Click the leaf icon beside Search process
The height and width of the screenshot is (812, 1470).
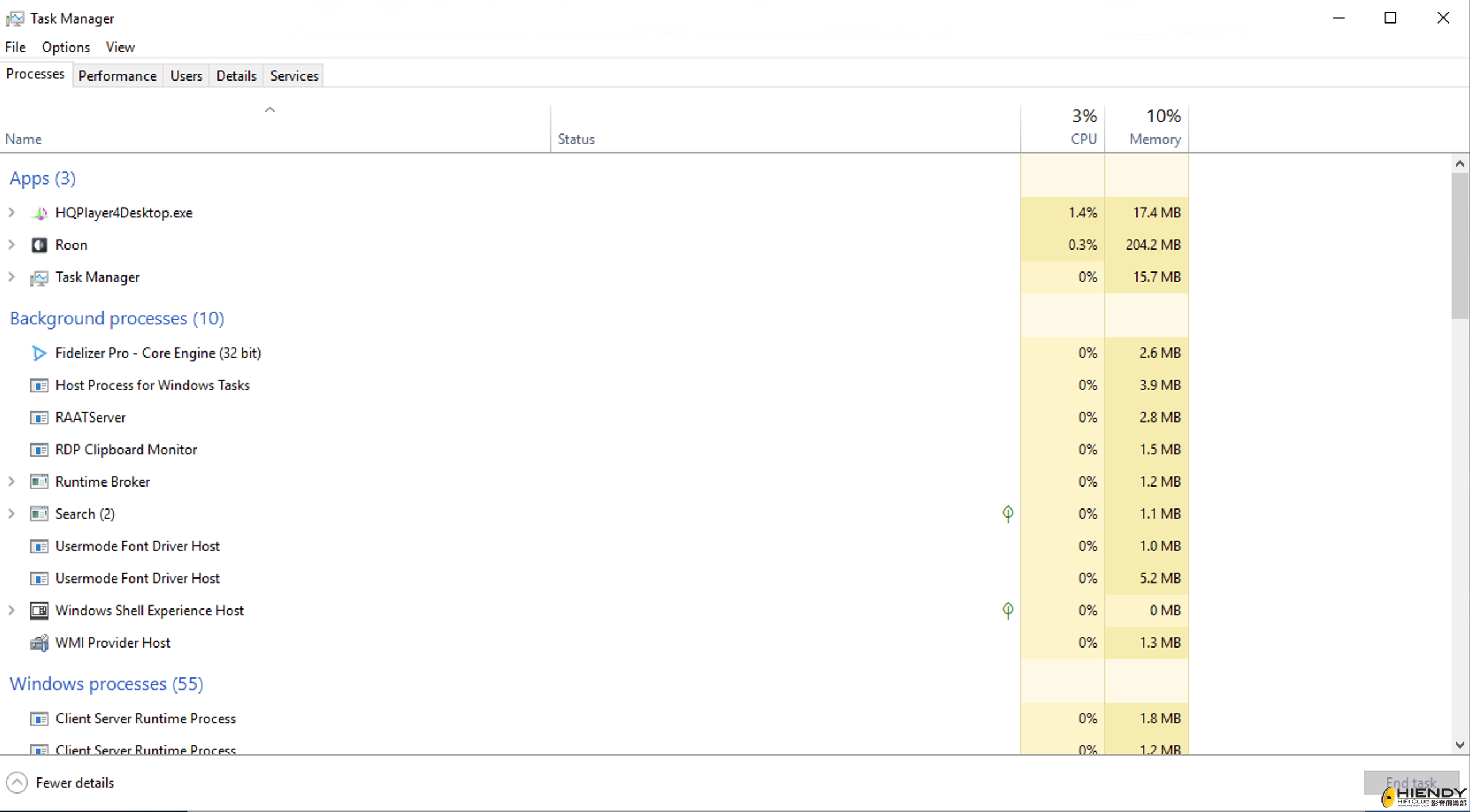[1008, 514]
